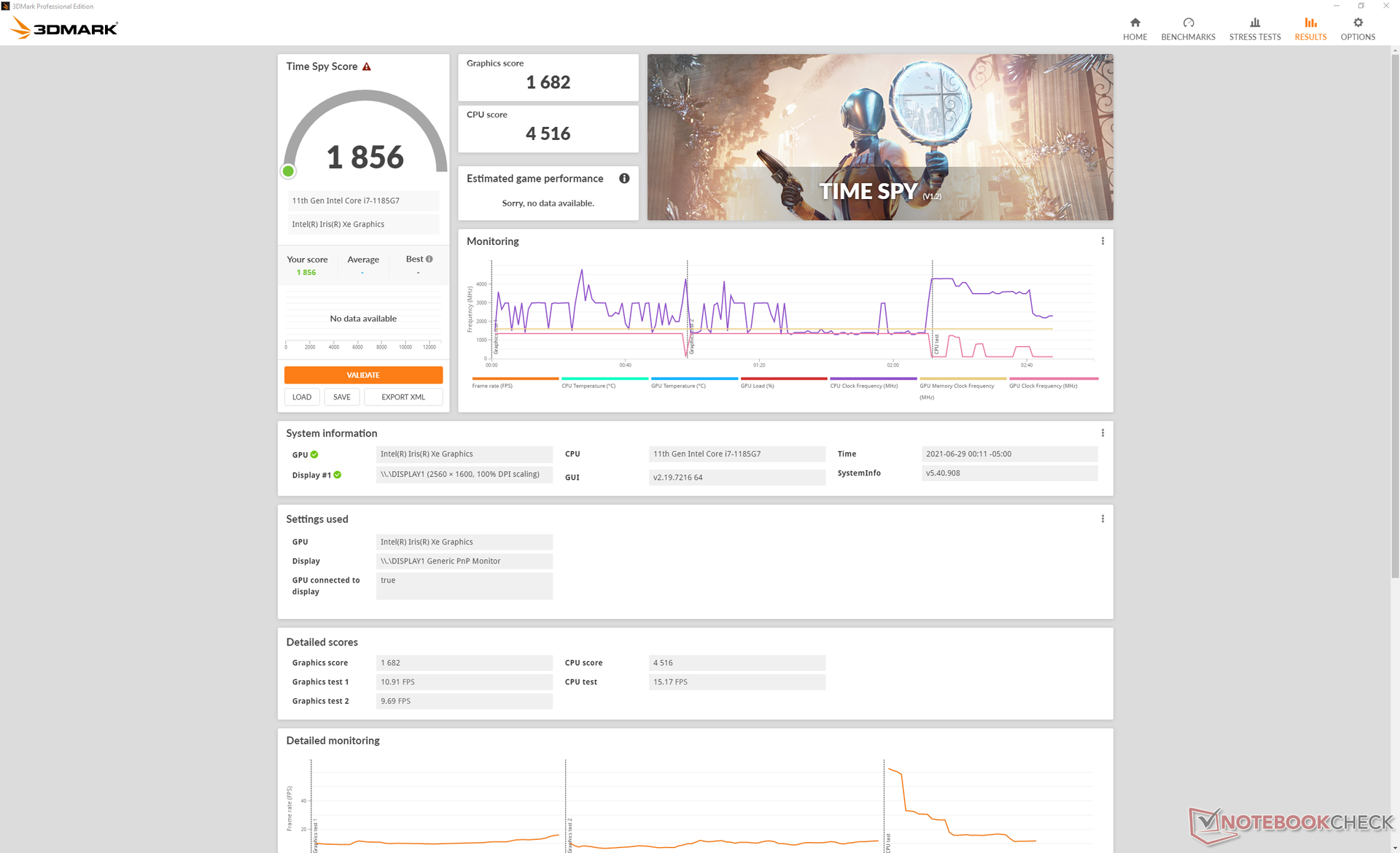This screenshot has width=1400, height=853.
Task: Click the Time Spy banner image
Action: [880, 137]
